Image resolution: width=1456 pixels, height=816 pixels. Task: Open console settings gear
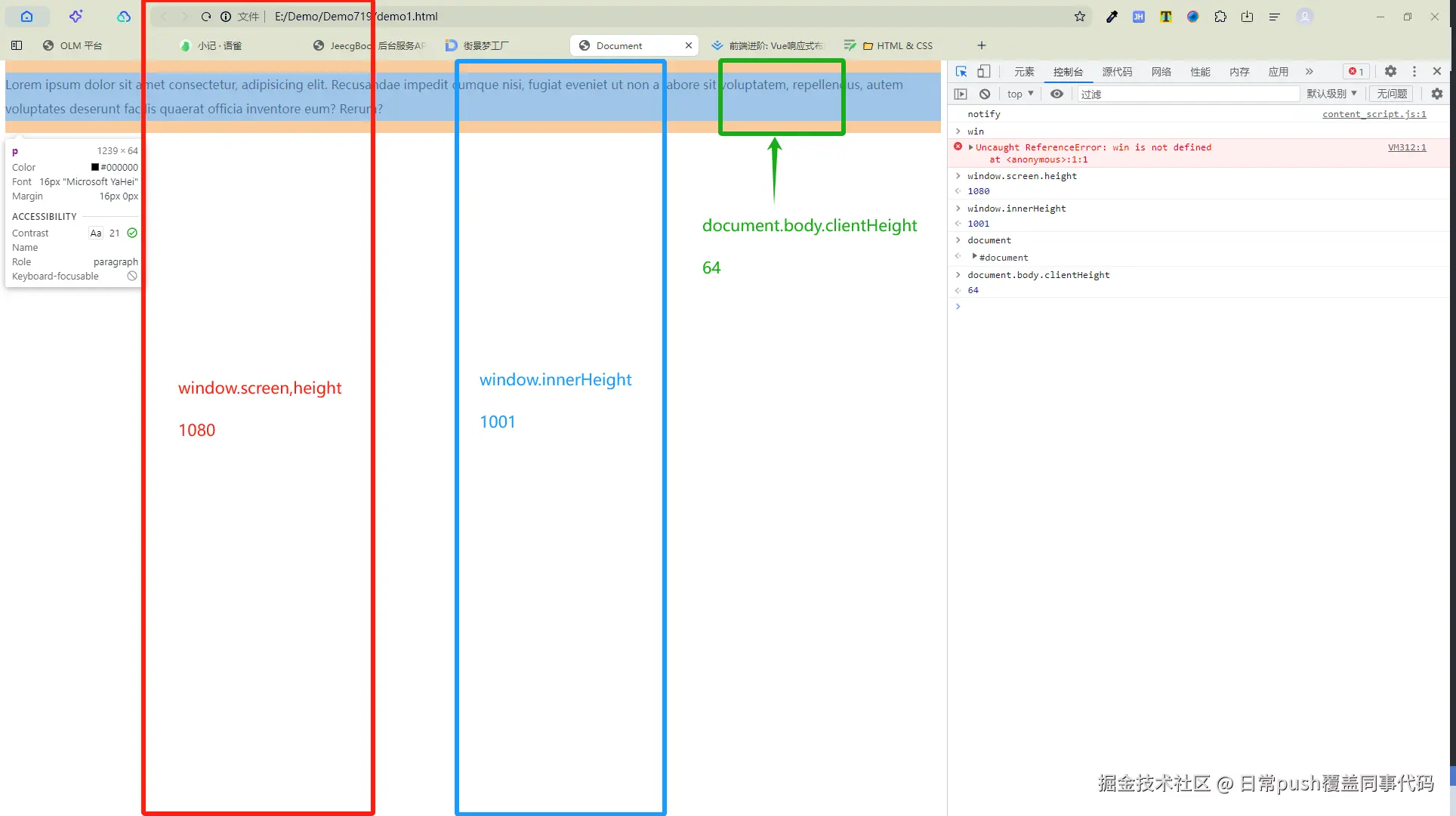pos(1436,94)
